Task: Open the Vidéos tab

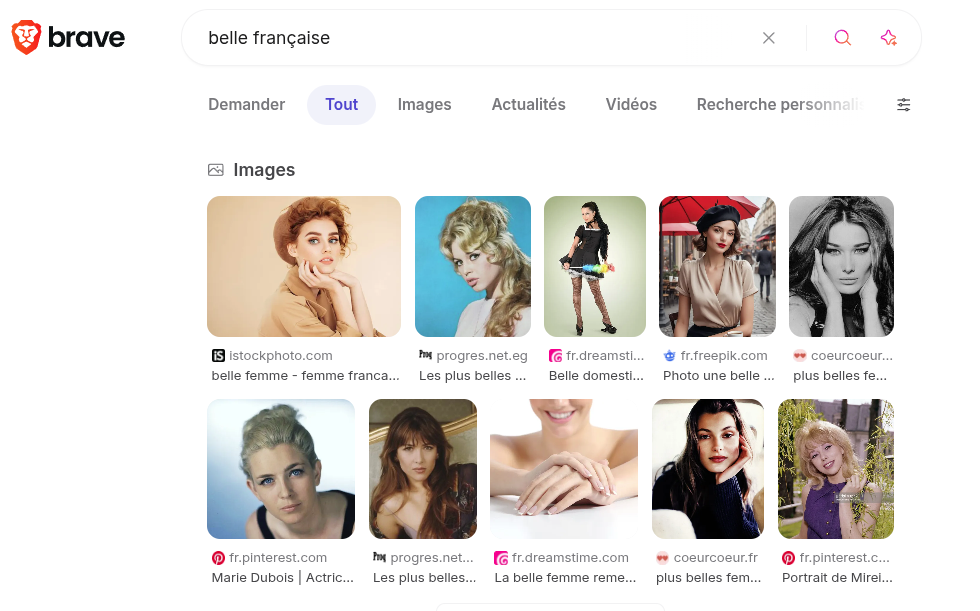Action: [x=631, y=105]
